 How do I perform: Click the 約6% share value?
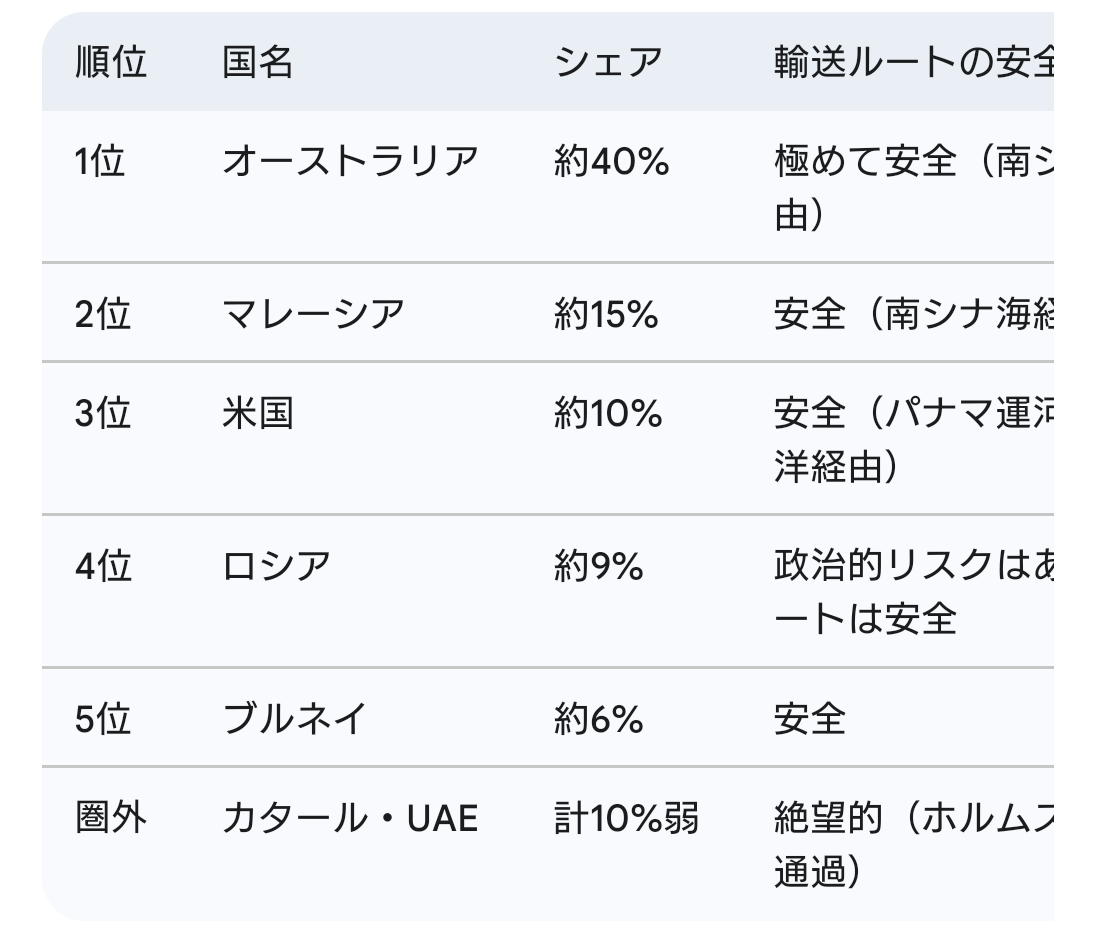point(598,719)
